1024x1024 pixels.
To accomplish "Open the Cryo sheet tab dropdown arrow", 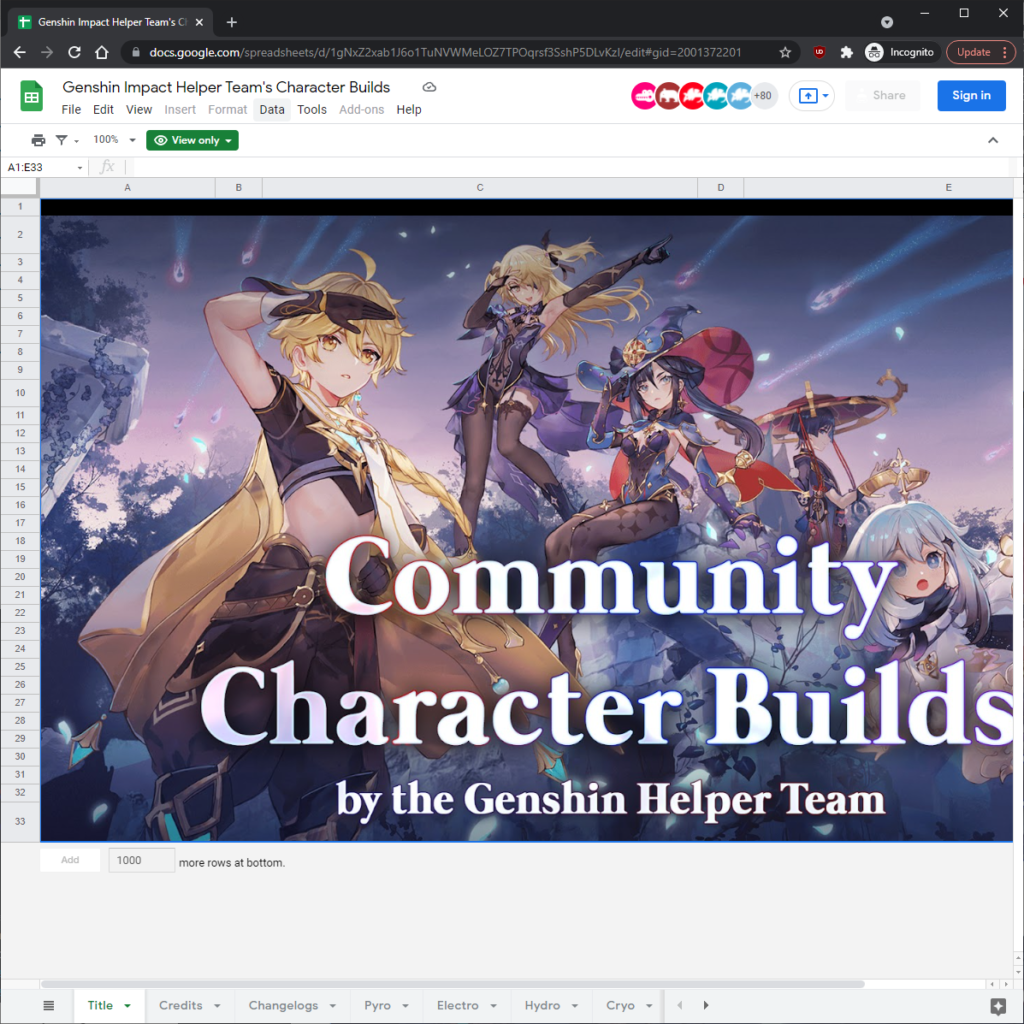I will coord(647,1005).
